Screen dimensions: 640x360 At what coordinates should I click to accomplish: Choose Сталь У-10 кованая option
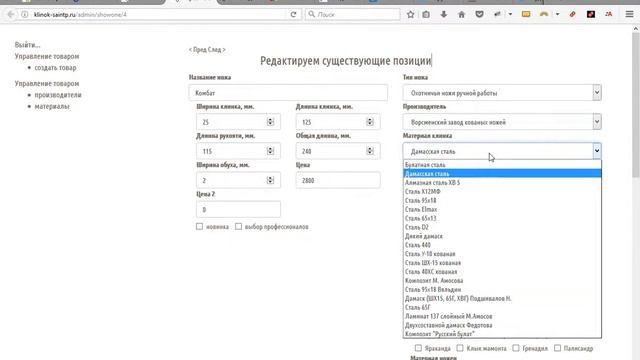coord(502,254)
